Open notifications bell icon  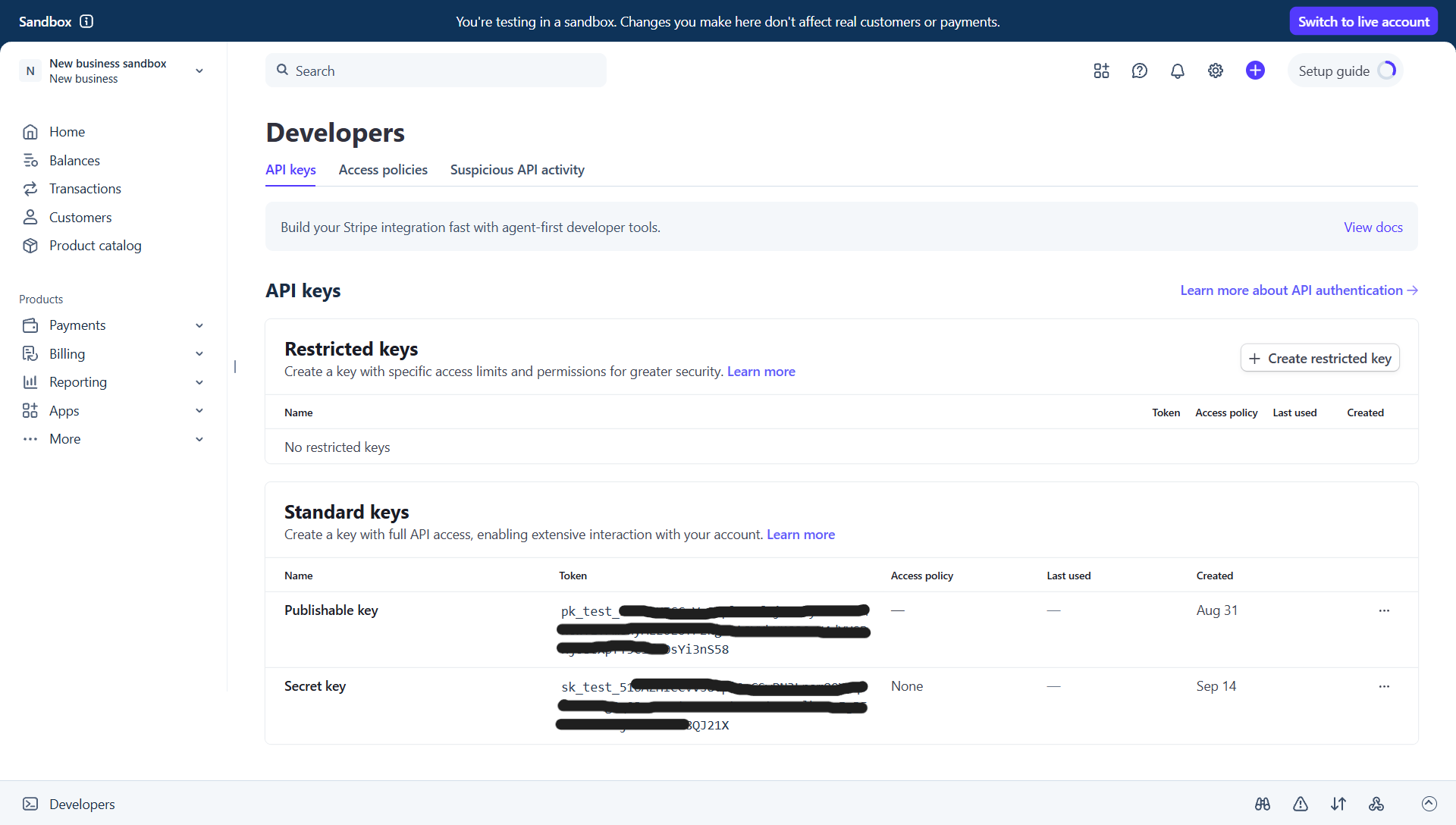[x=1177, y=71]
